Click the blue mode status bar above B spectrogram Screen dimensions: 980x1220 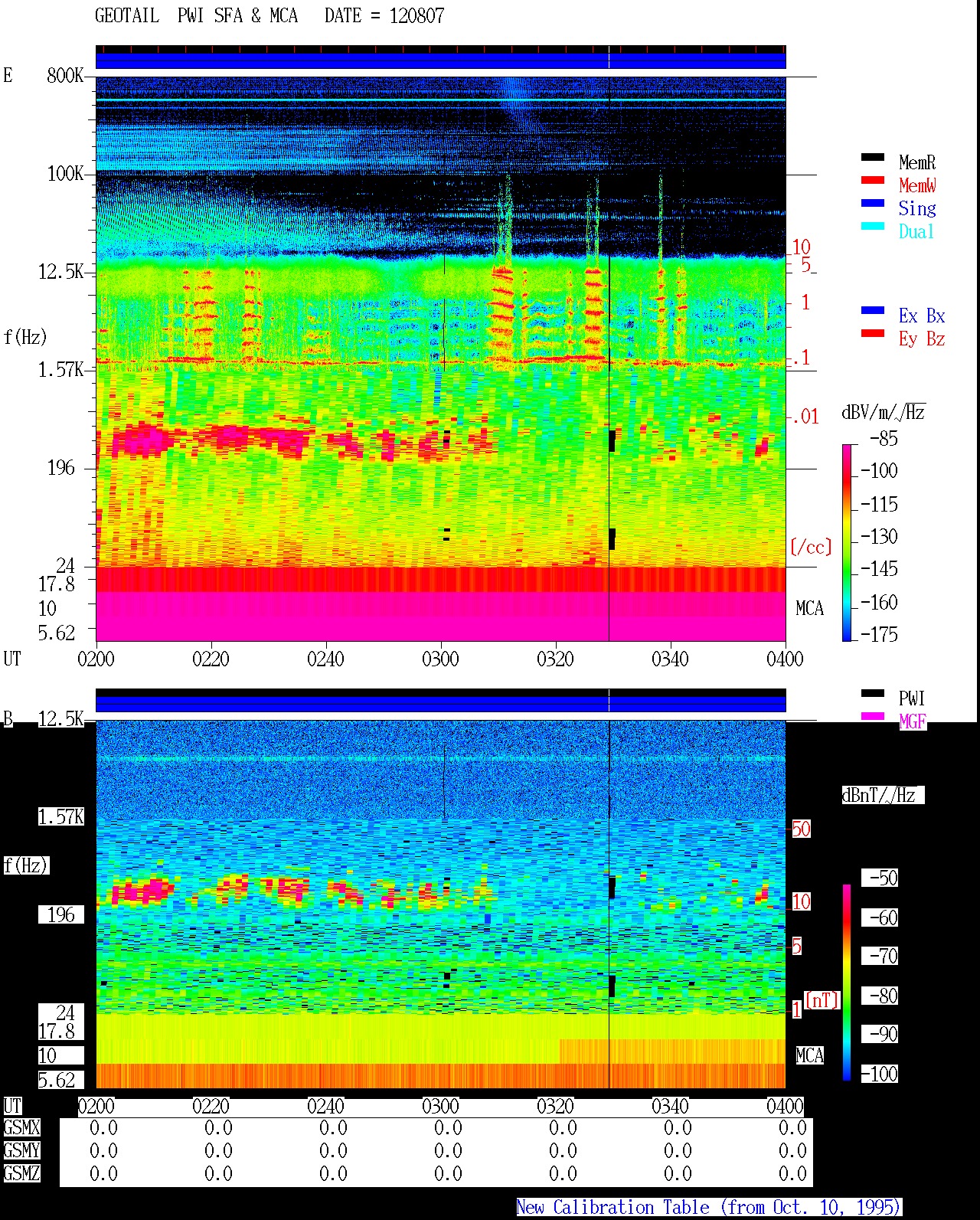coord(441,704)
